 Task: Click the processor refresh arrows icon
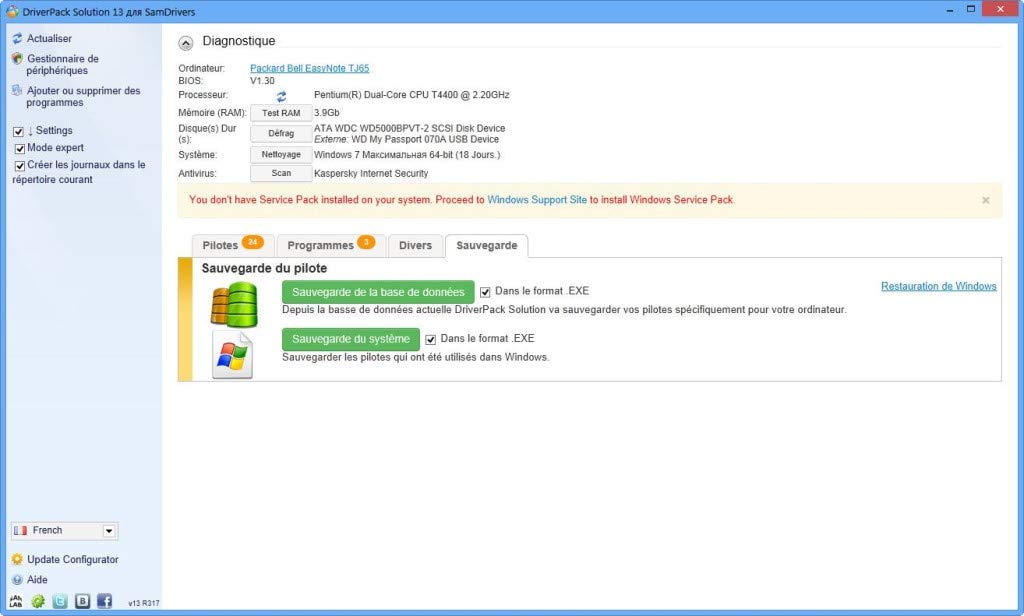(281, 96)
